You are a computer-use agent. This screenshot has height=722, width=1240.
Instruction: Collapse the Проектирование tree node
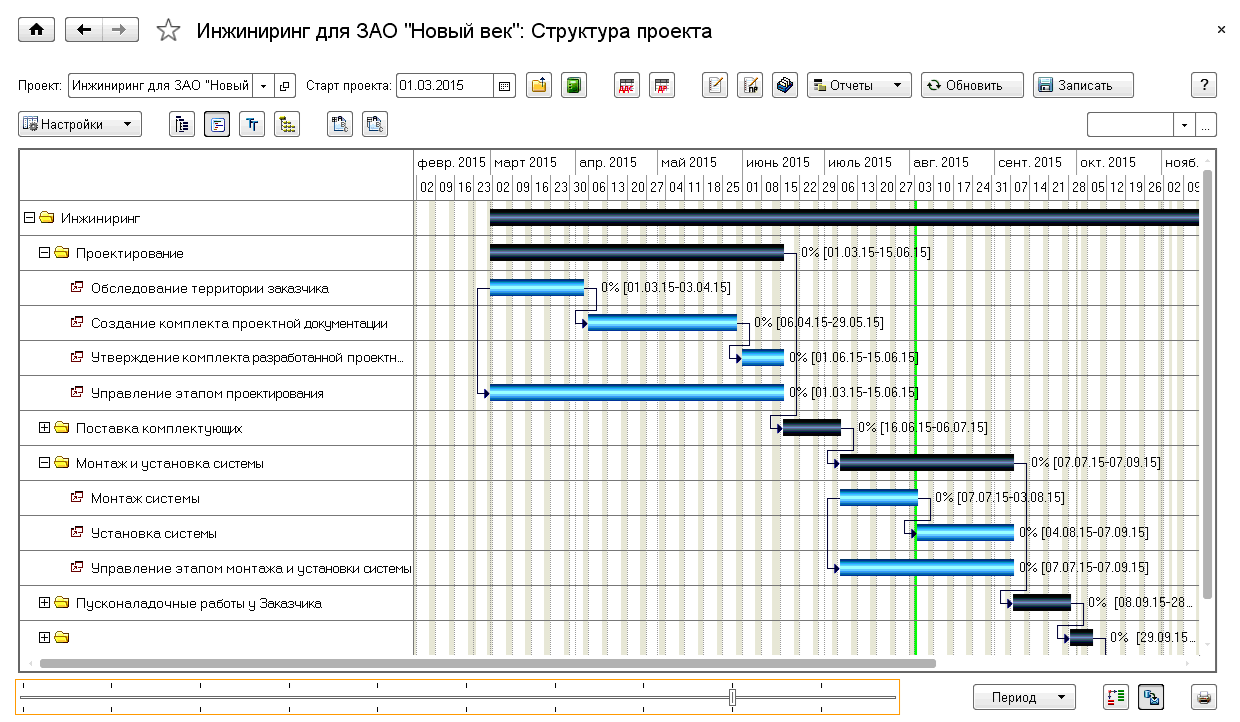[x=44, y=253]
